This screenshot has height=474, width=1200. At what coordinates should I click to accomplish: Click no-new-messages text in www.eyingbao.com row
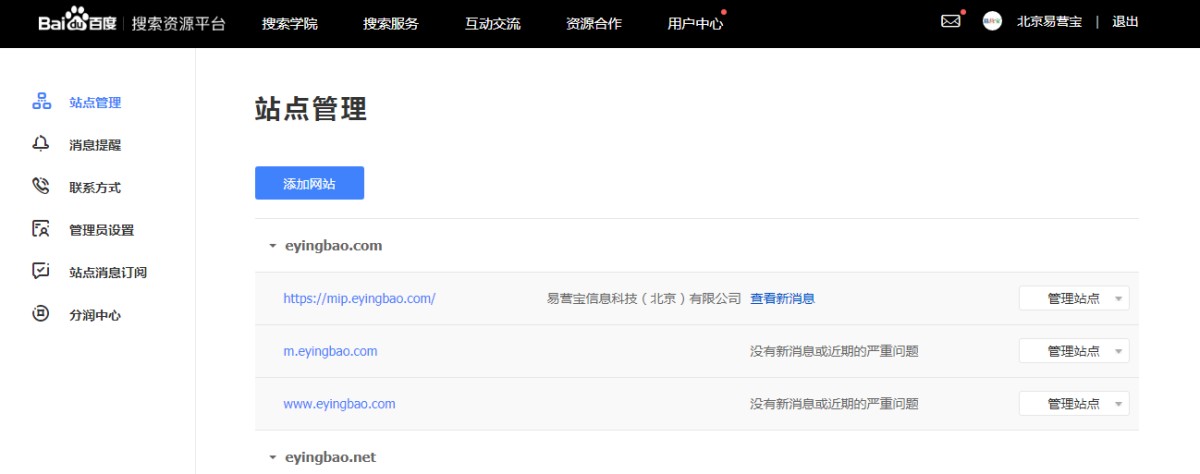point(834,404)
